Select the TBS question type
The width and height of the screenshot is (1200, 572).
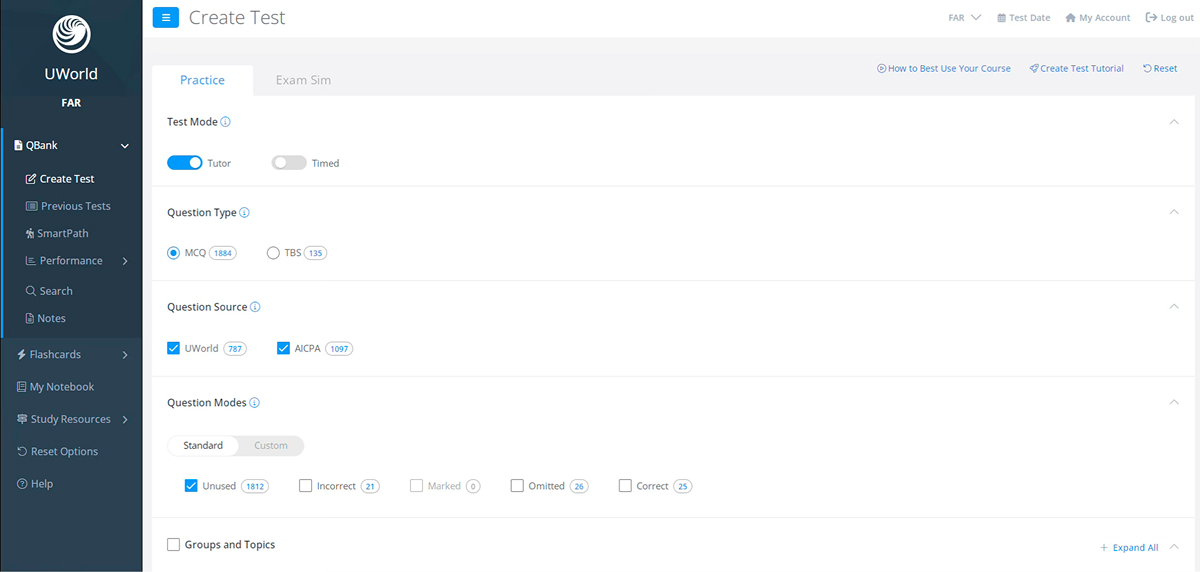point(273,253)
